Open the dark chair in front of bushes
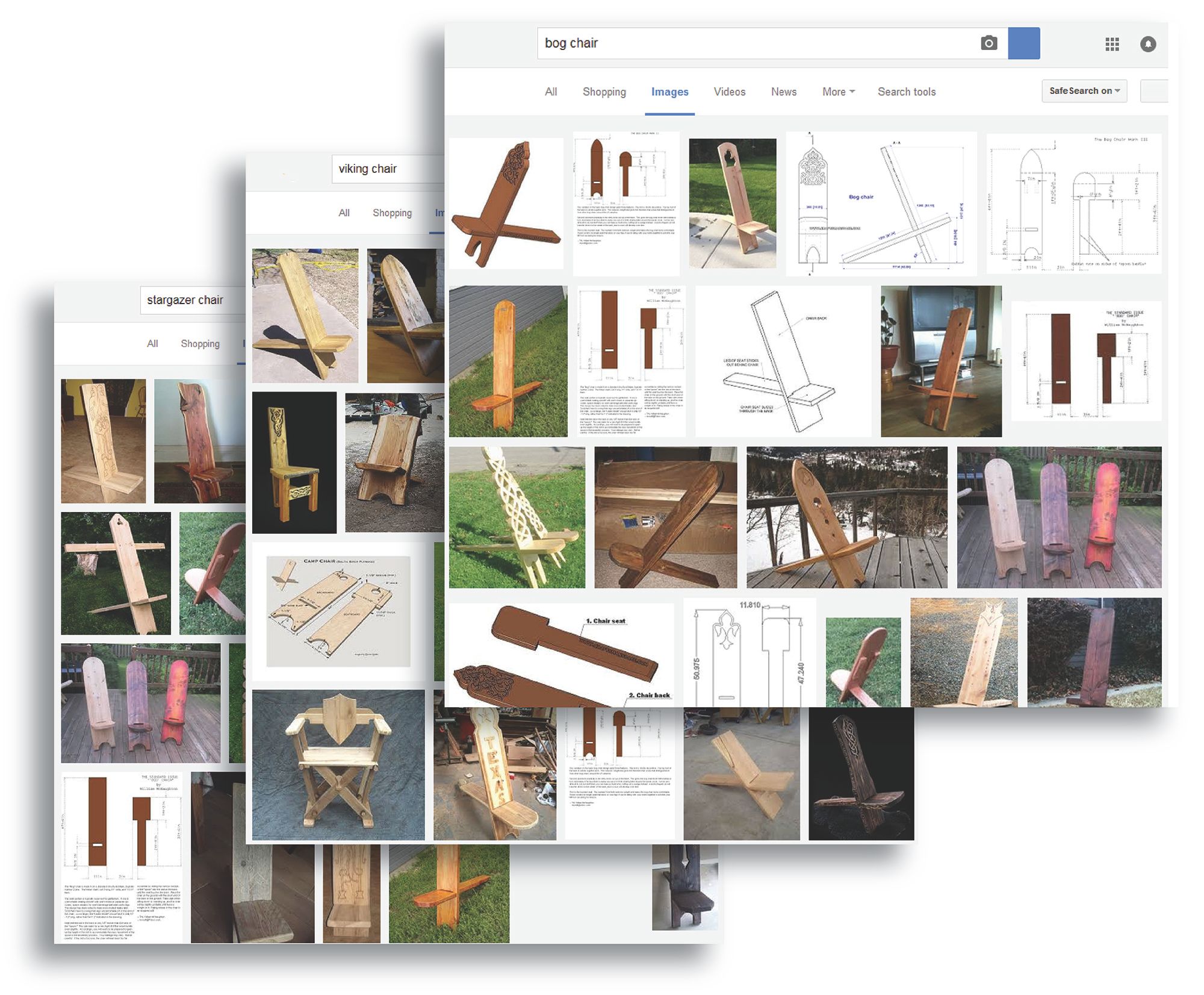Screen dimensions: 1204x995 pos(1094,653)
